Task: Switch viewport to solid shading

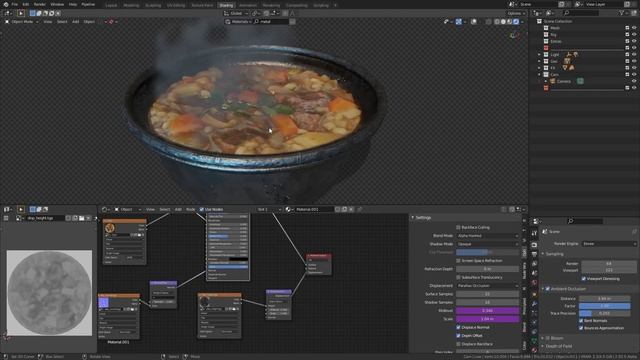Action: 503,22
